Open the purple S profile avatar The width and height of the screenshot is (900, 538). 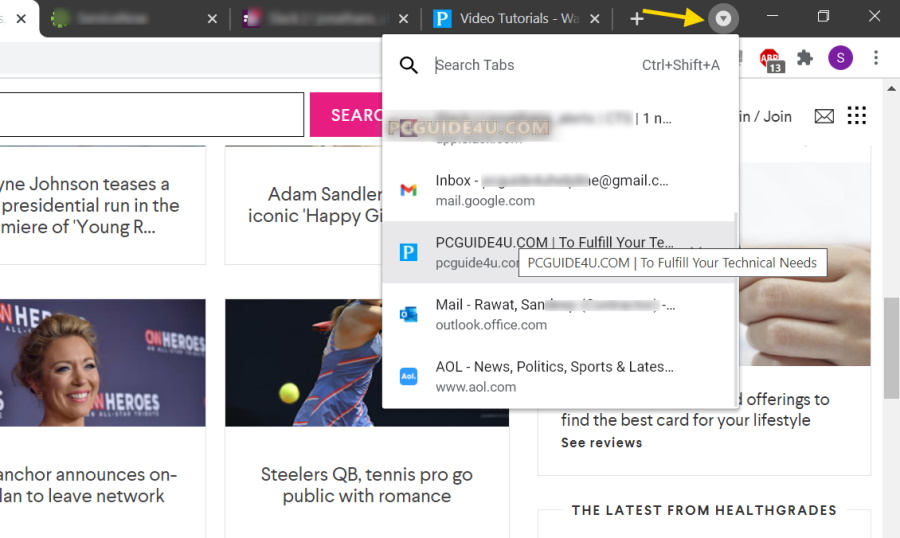(x=840, y=58)
